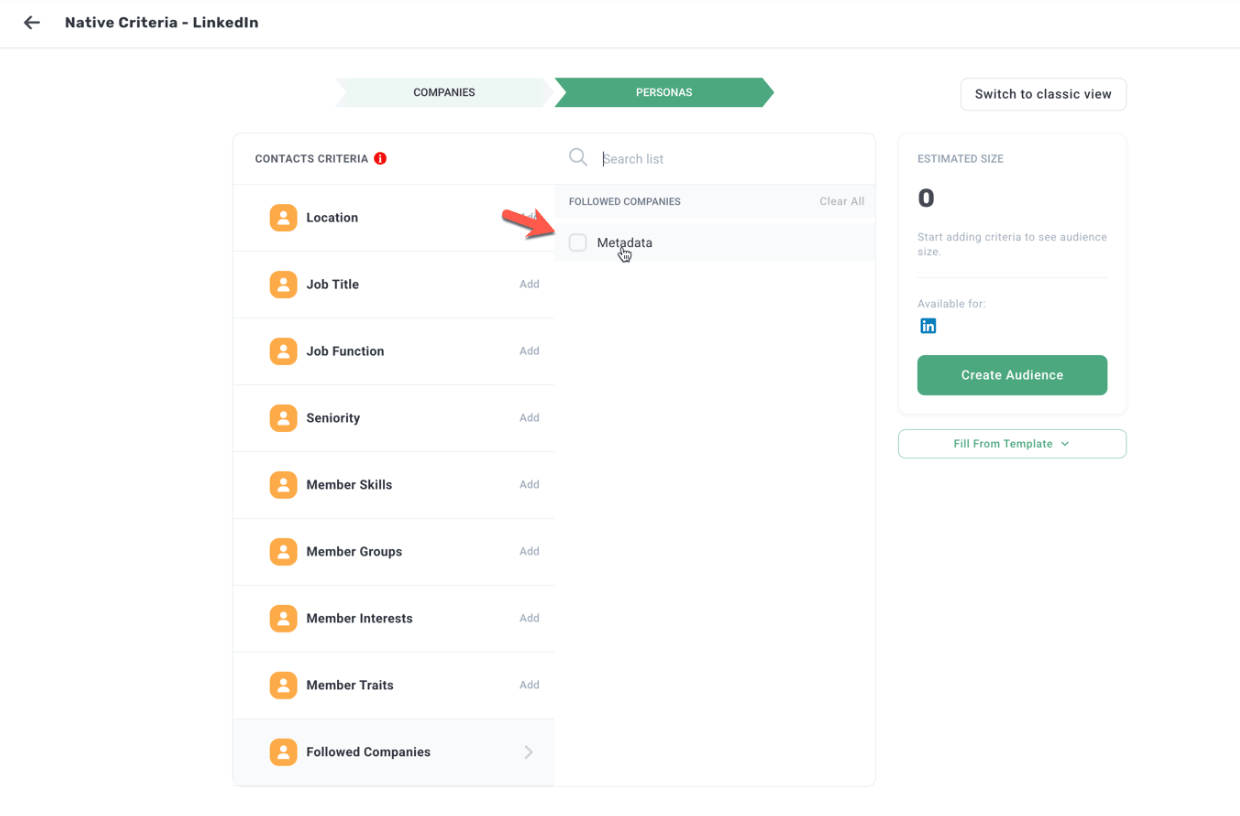This screenshot has width=1240, height=816.
Task: Click the LinkedIn logo icon
Action: pyautogui.click(x=928, y=326)
